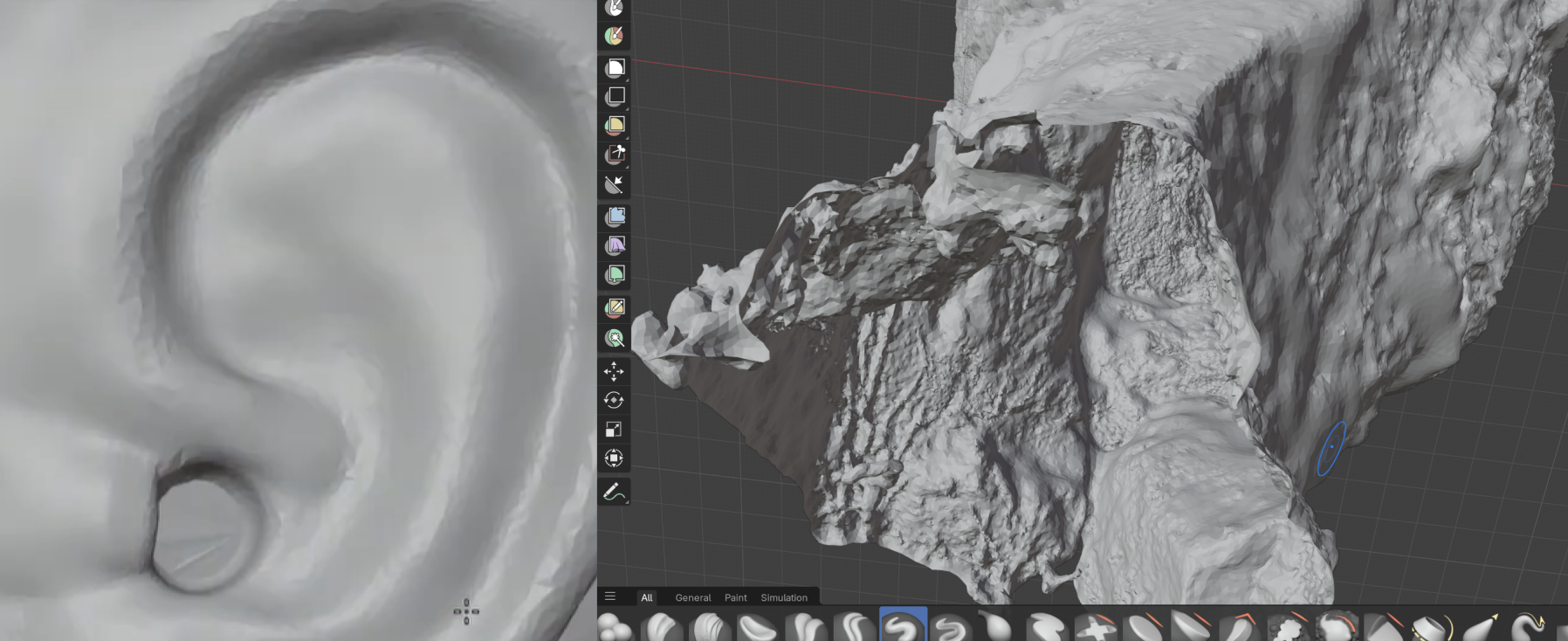This screenshot has height=641, width=1568.
Task: Select the Move tool
Action: tap(615, 371)
